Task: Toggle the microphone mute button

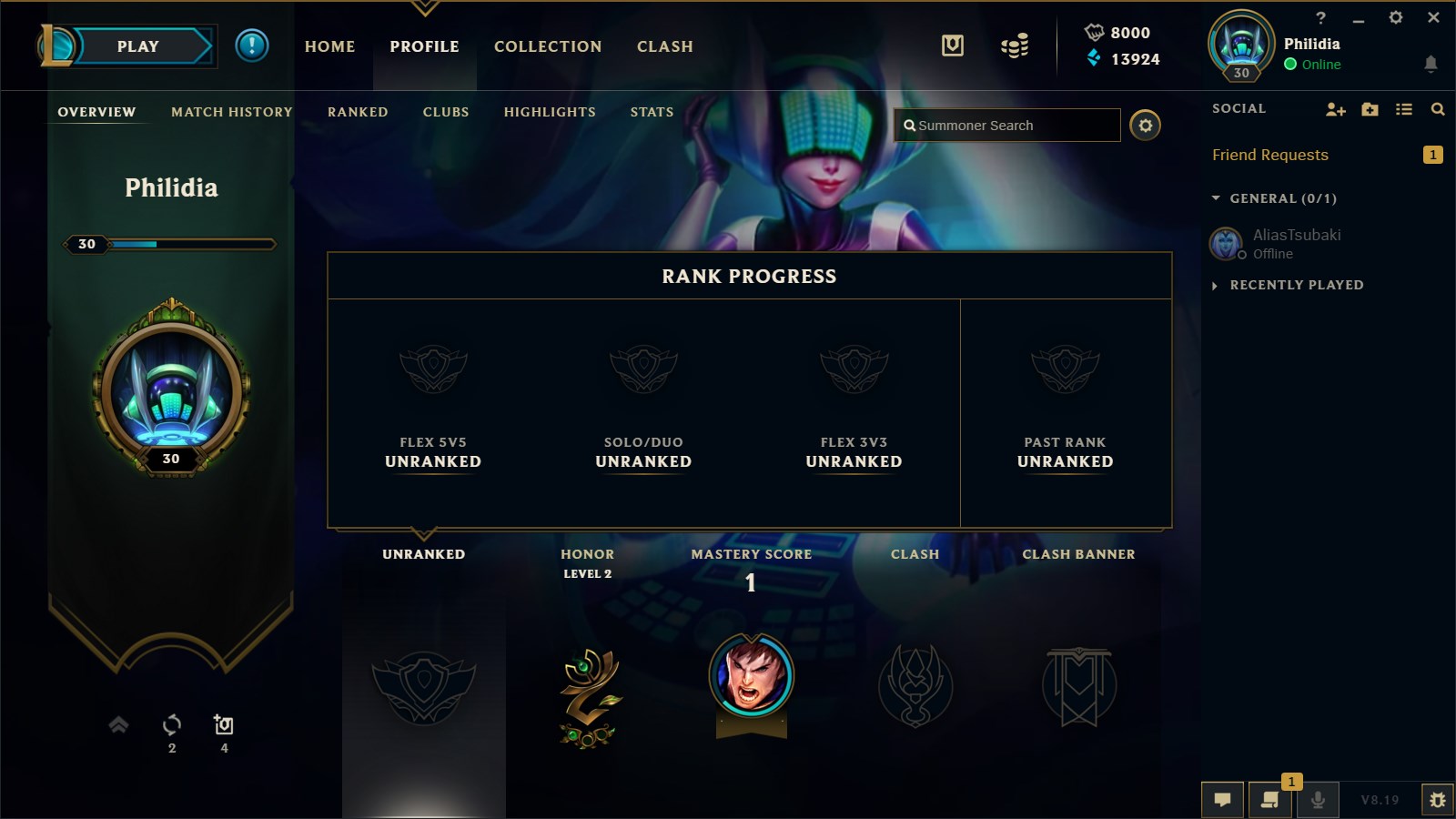Action: click(1317, 800)
